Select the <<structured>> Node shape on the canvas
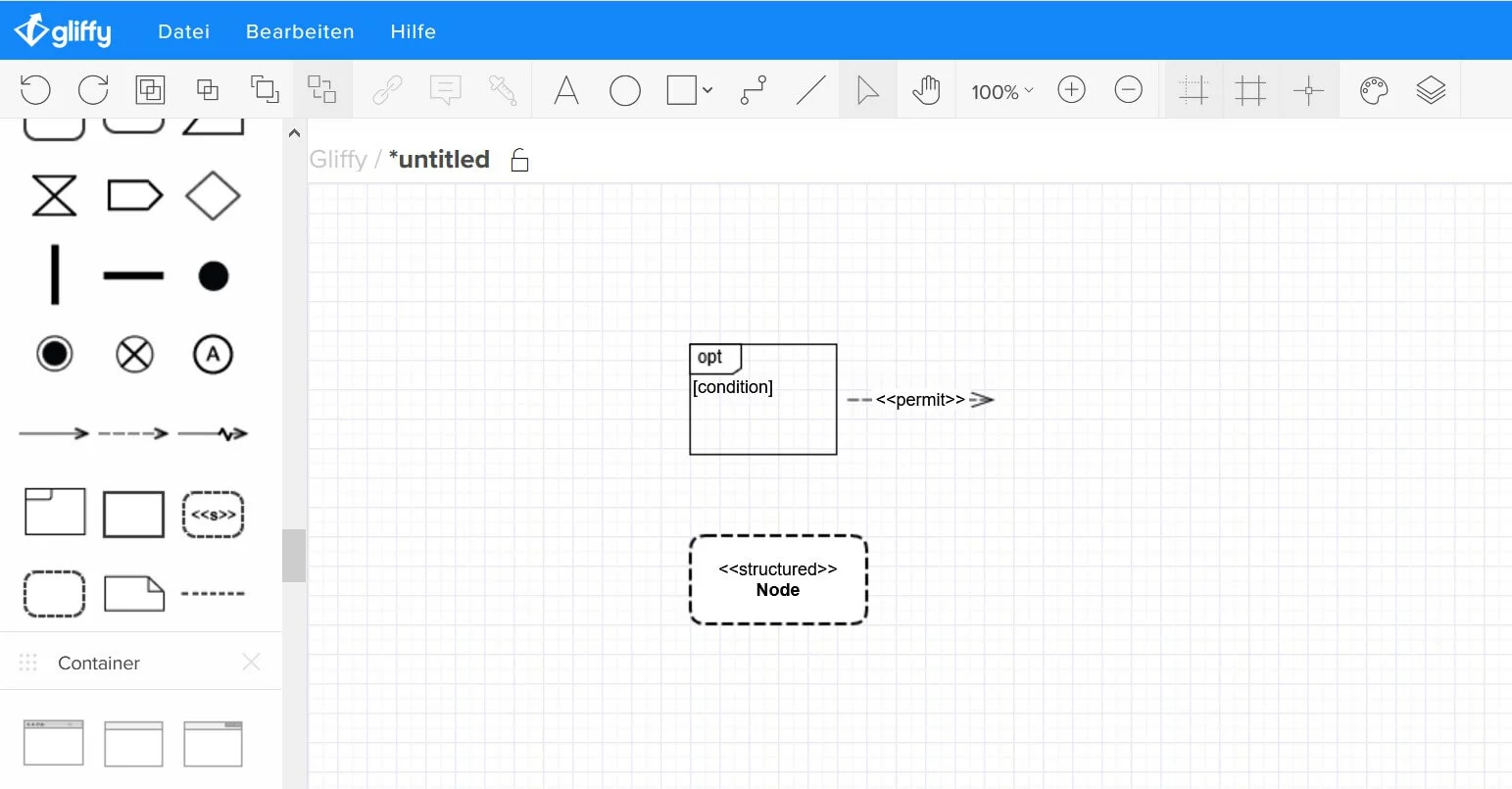Screen dimensions: 1512x789 (778, 579)
